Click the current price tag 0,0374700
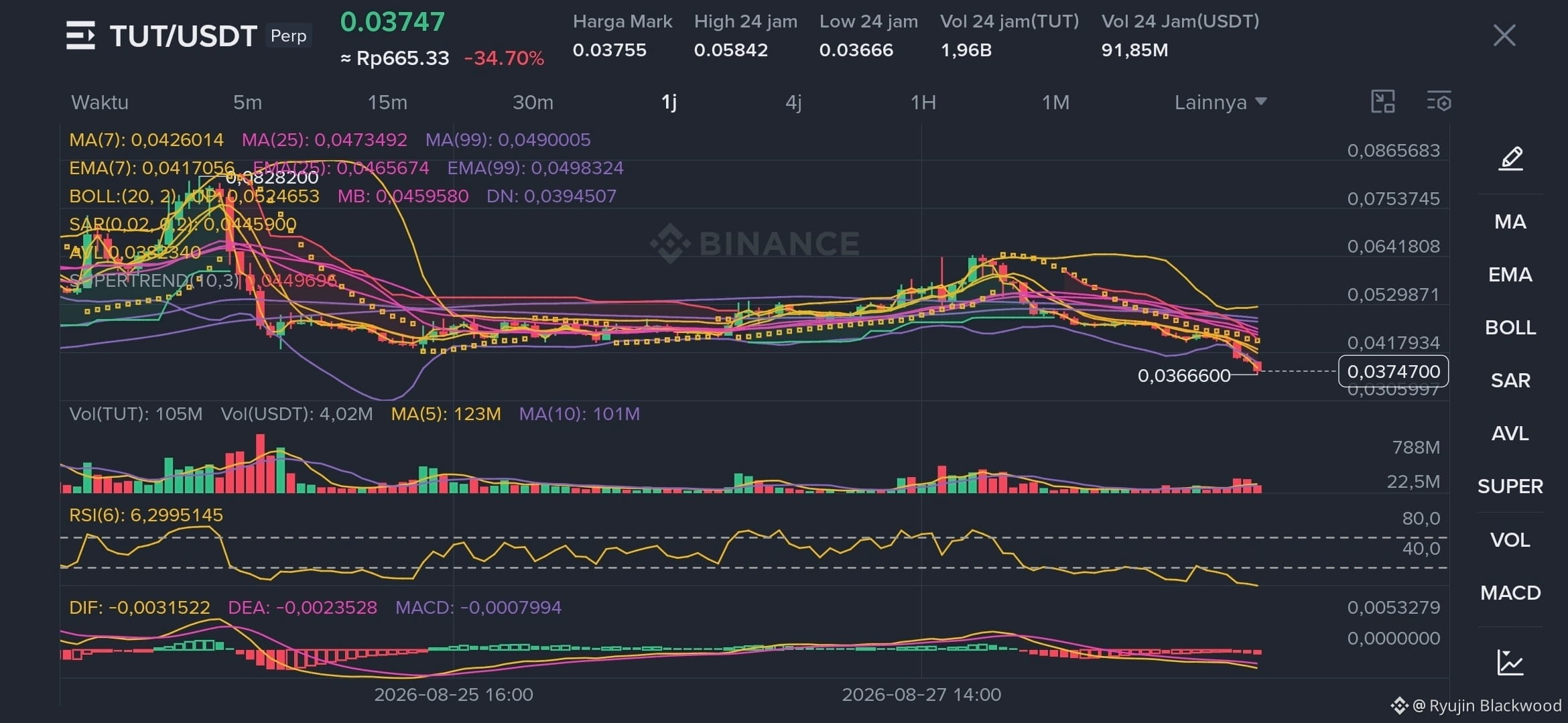This screenshot has height=723, width=1568. (1393, 371)
